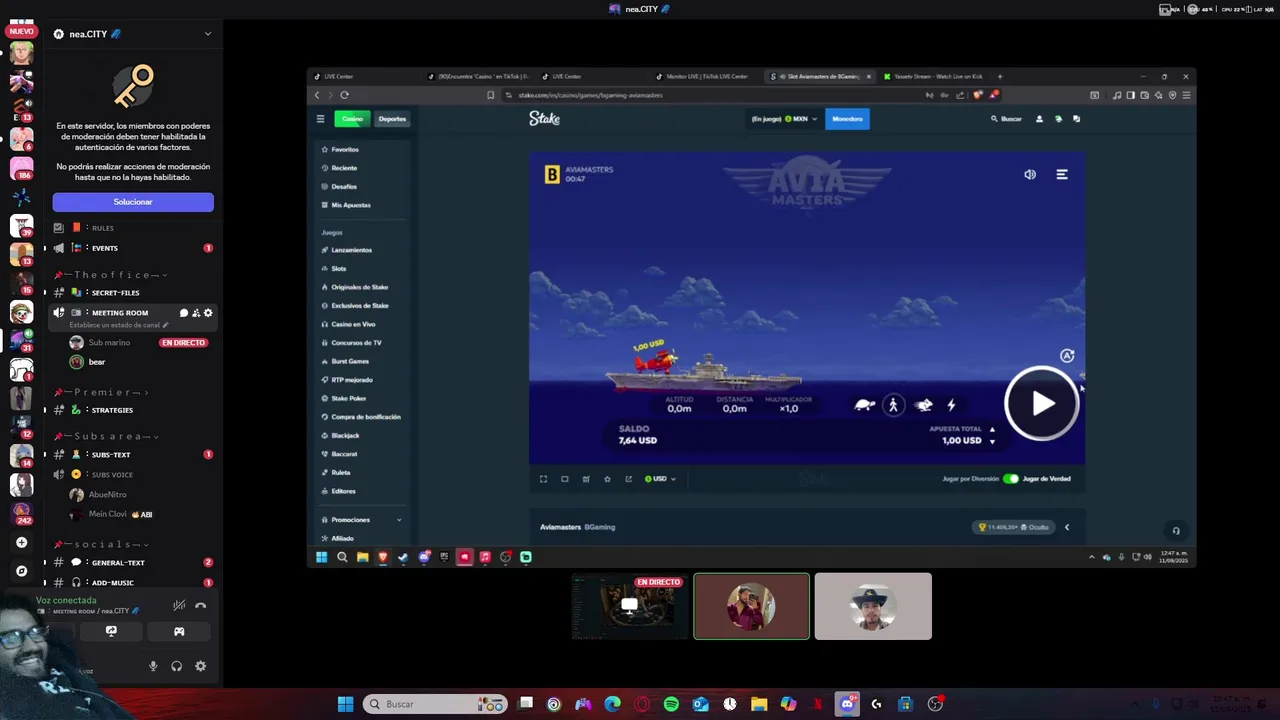
Task: Open Slots in Stake sidebar
Action: [339, 268]
